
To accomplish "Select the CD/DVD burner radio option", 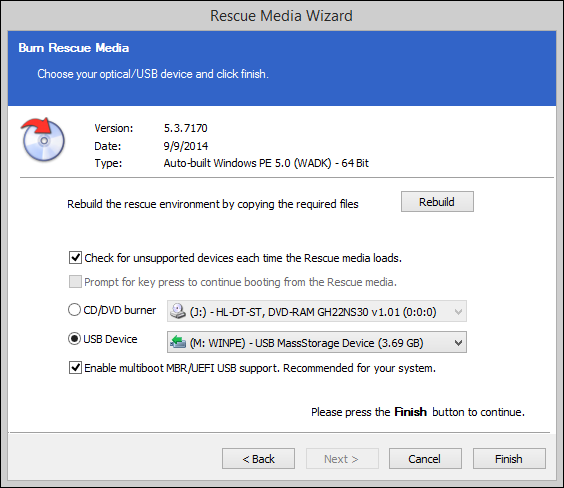I will click(74, 310).
